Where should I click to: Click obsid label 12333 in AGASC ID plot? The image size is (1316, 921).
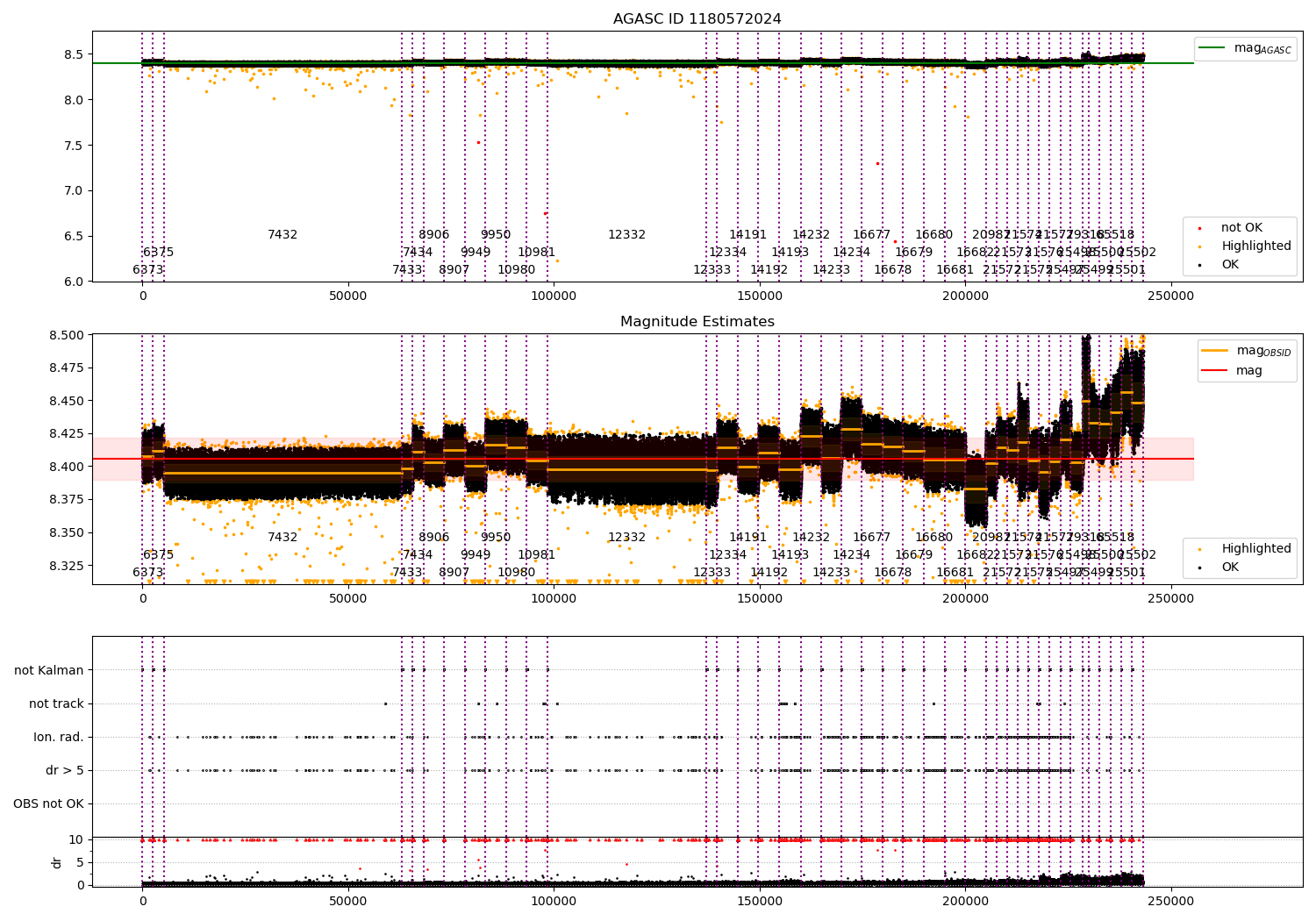(x=712, y=270)
